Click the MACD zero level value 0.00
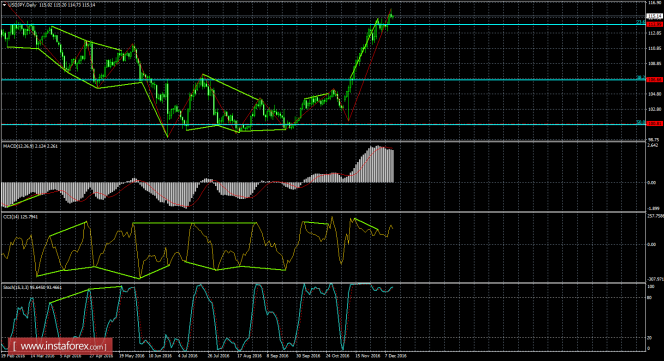 click(x=652, y=183)
